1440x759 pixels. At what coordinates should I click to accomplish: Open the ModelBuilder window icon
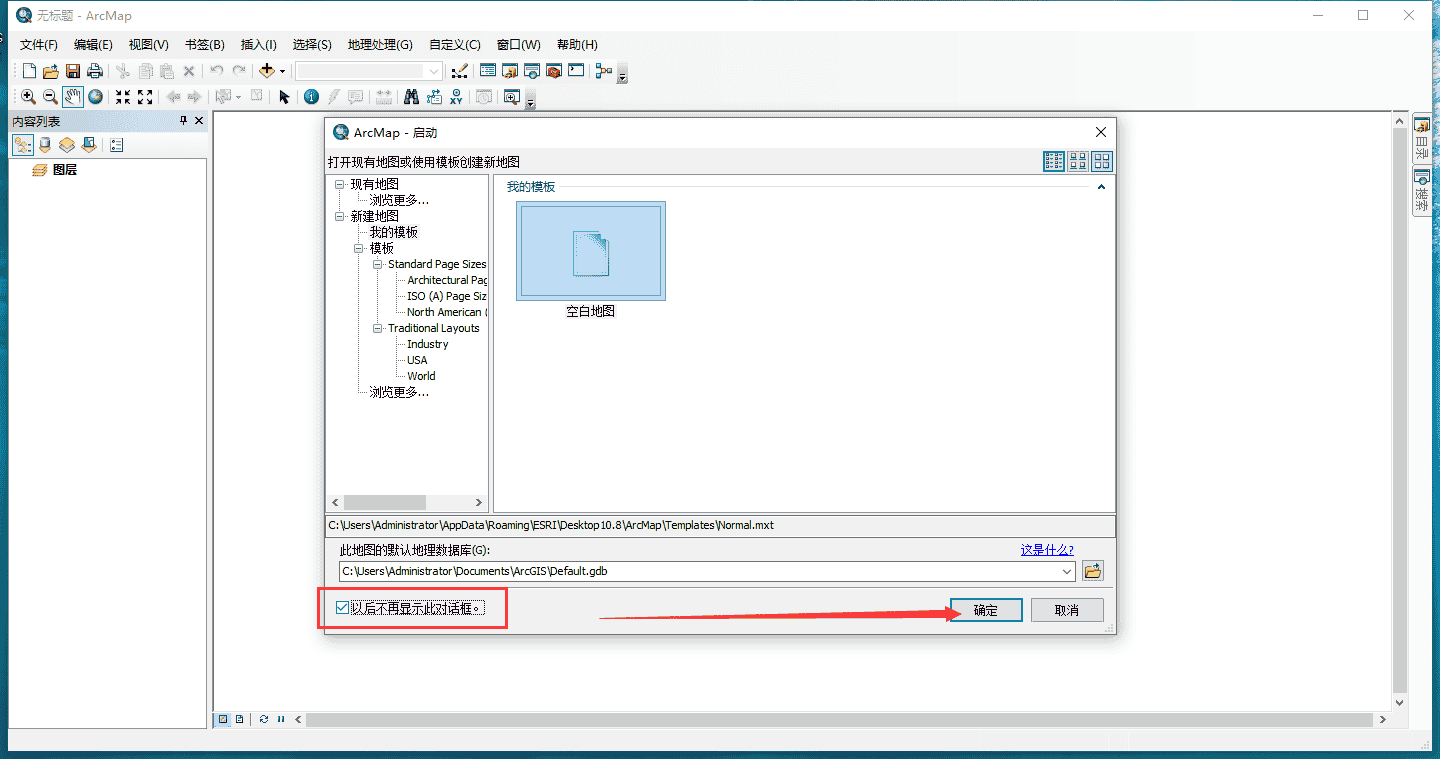(603, 71)
